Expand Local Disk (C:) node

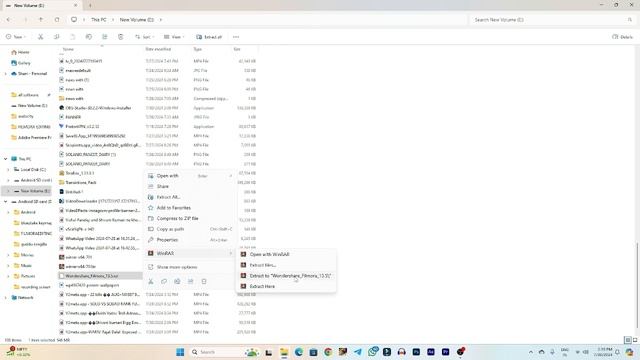(x=9, y=169)
